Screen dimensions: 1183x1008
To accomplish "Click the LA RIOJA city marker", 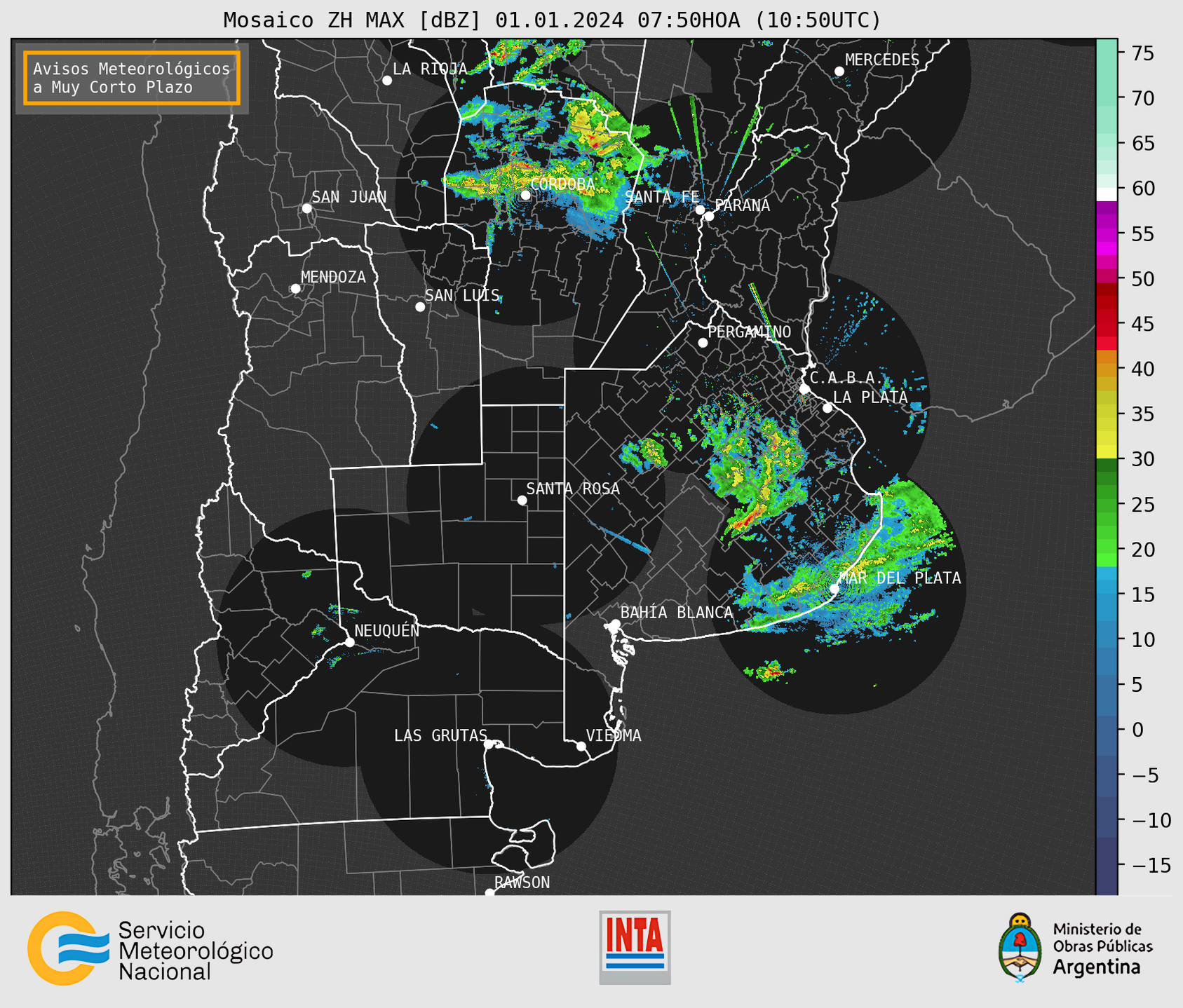I will click(387, 81).
